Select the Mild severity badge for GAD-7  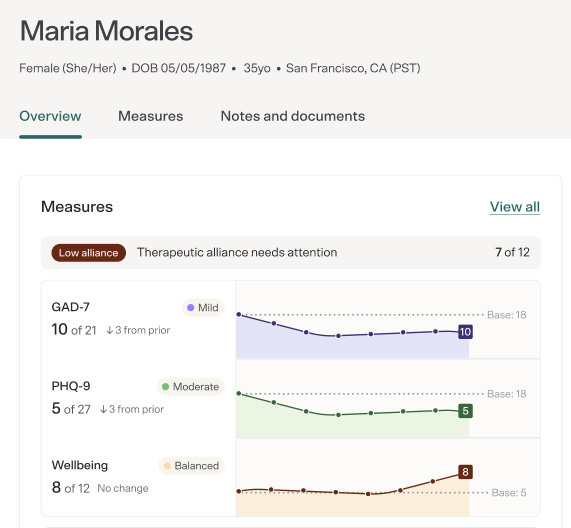pos(203,308)
